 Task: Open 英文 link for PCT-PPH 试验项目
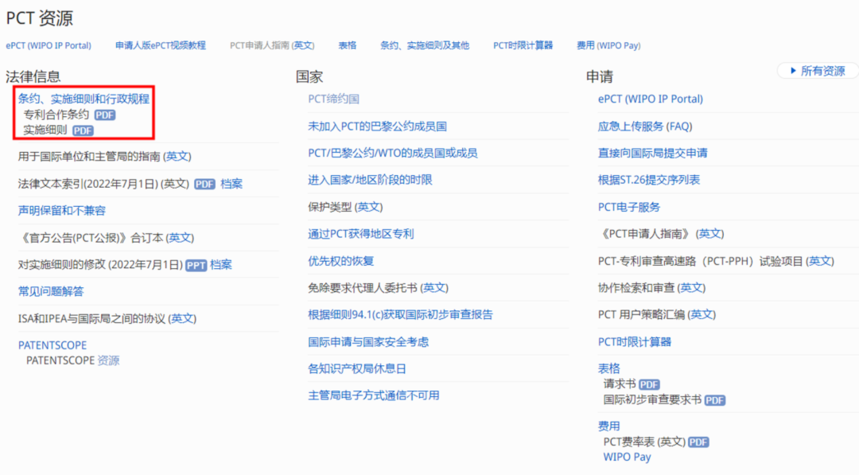click(820, 261)
